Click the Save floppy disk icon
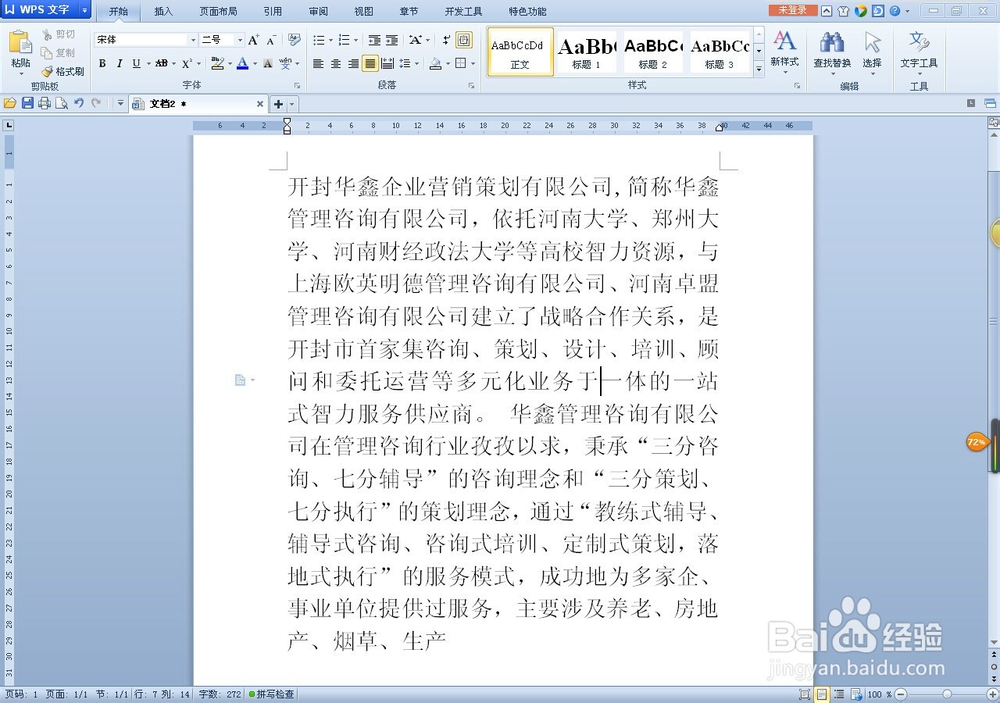Viewport: 1000px width, 703px height. pos(27,103)
